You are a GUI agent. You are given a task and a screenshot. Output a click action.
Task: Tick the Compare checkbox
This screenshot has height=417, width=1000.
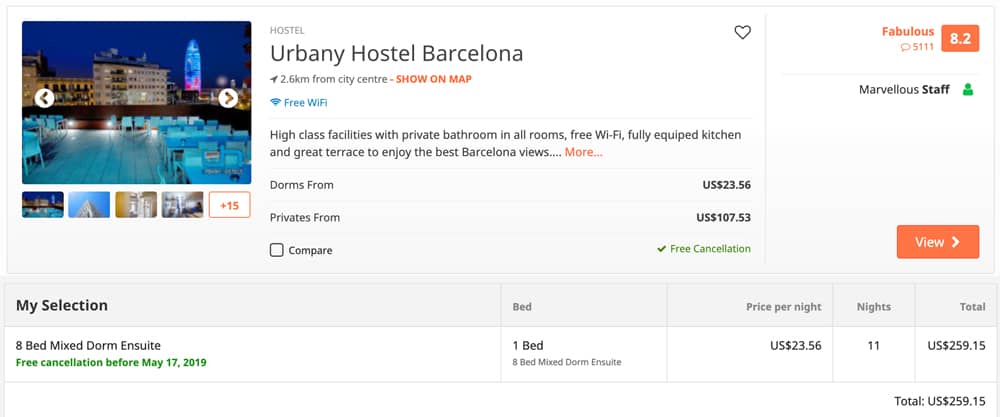(x=276, y=250)
